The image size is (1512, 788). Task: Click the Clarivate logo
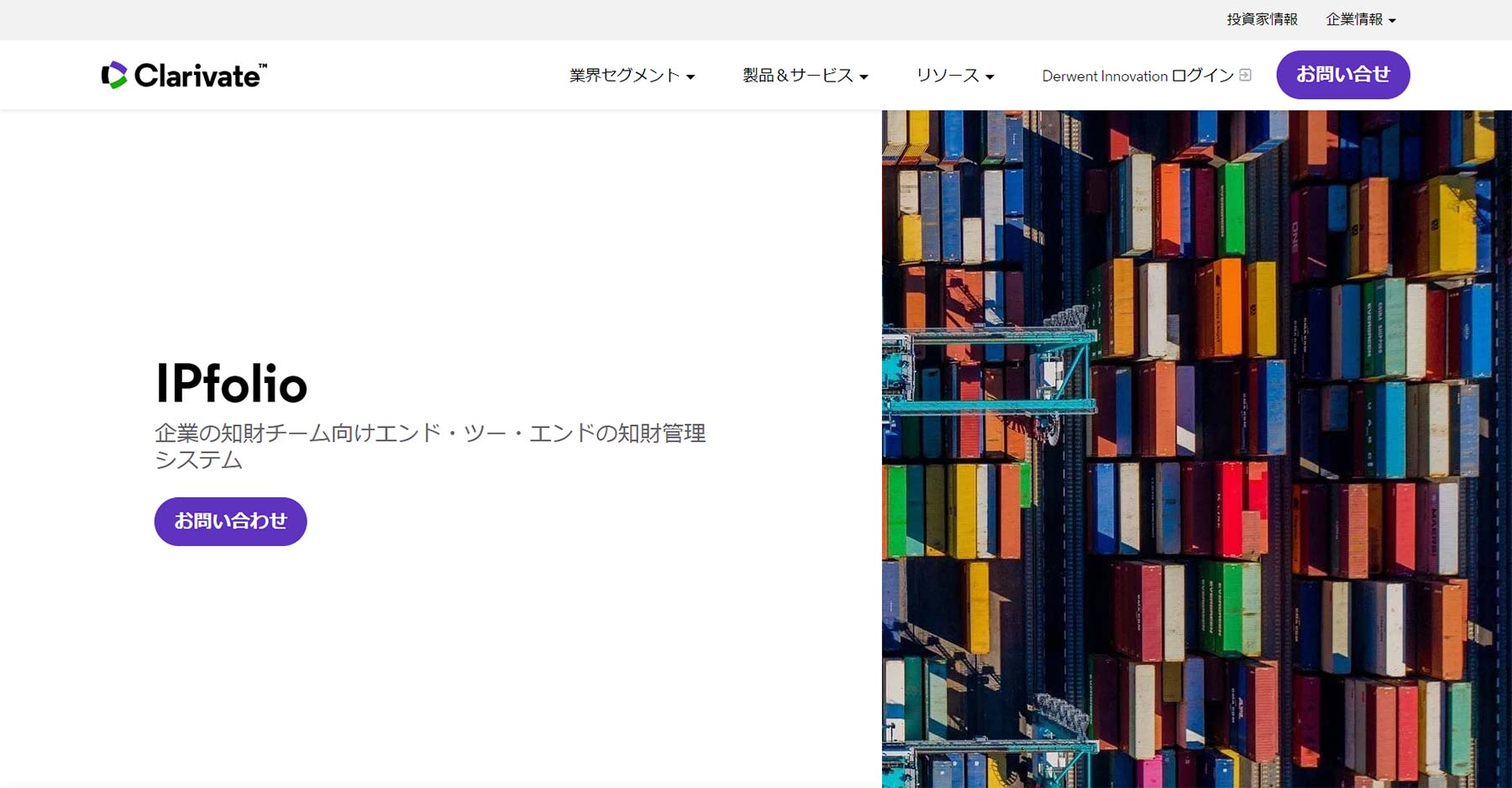184,75
